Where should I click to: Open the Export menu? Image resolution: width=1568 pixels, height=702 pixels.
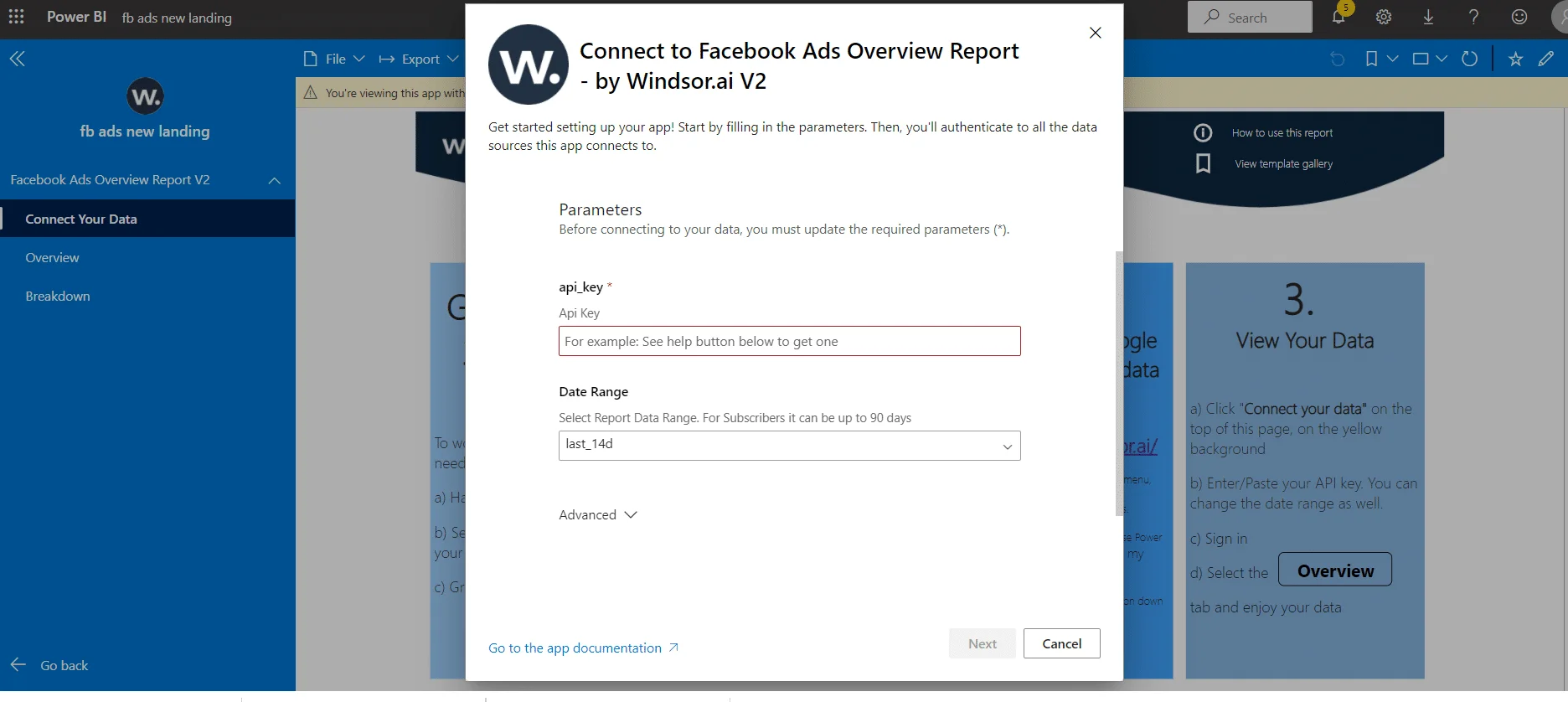coord(419,59)
